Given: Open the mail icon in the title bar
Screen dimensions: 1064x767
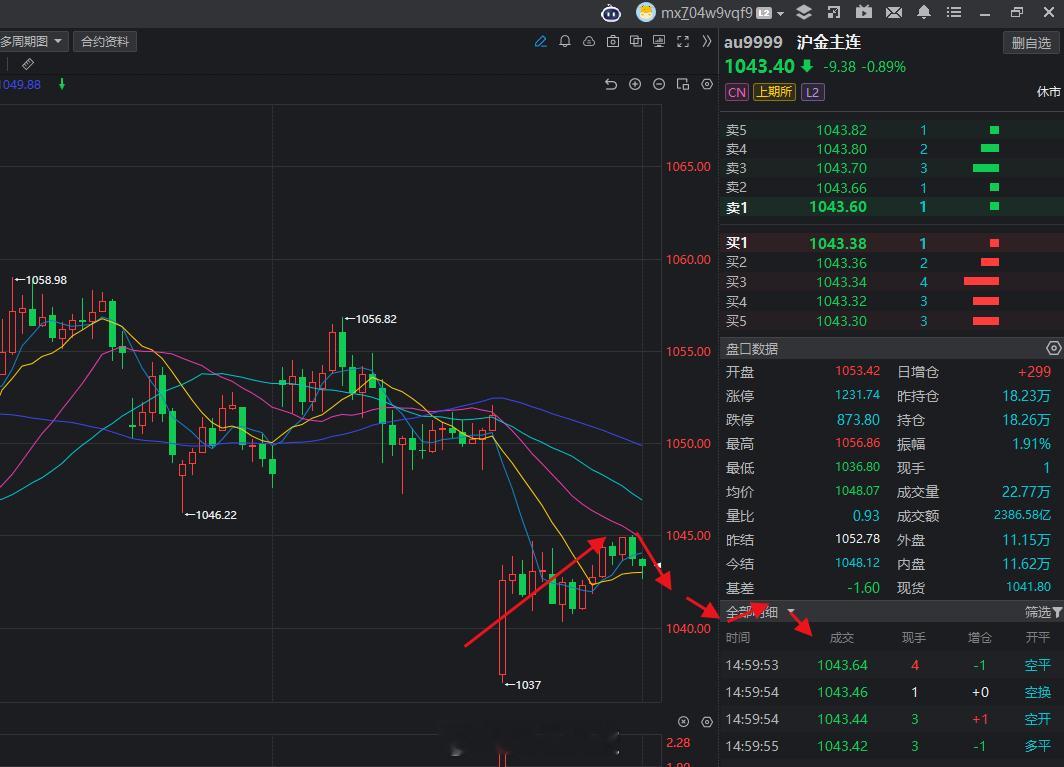Looking at the screenshot, I should pos(894,12).
